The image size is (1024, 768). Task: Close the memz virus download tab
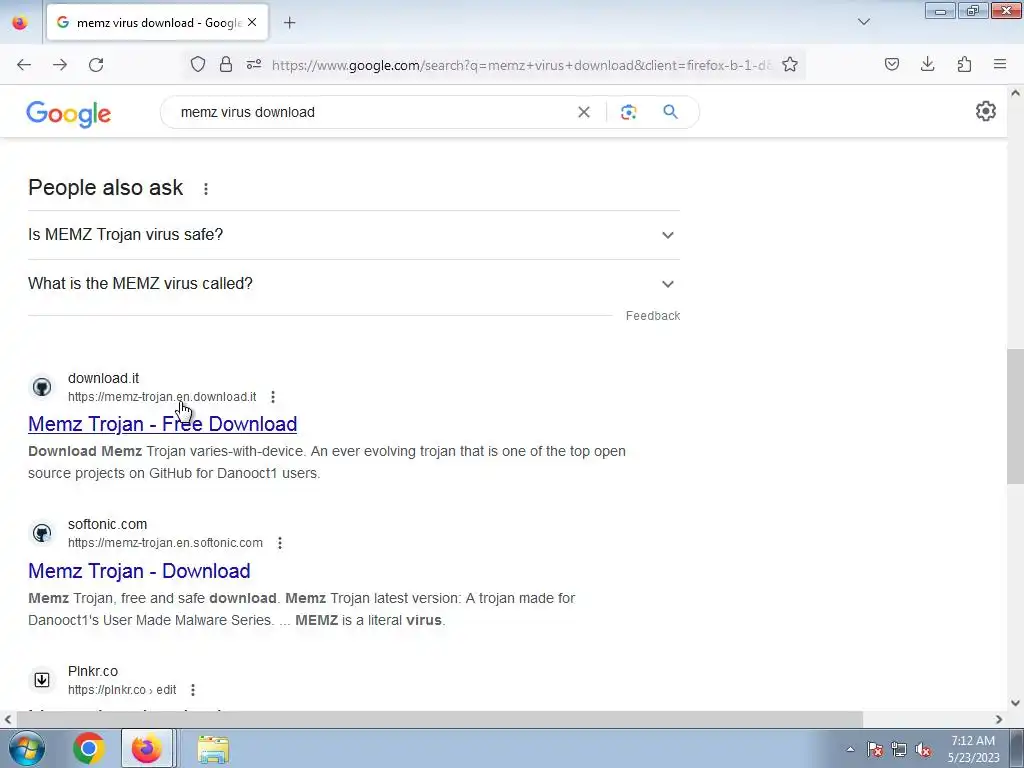252,22
